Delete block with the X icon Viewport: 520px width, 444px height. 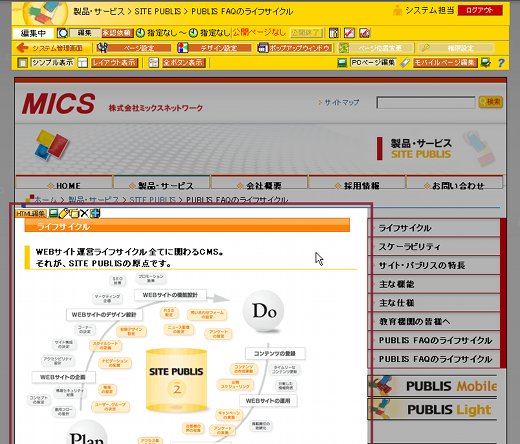tap(84, 213)
